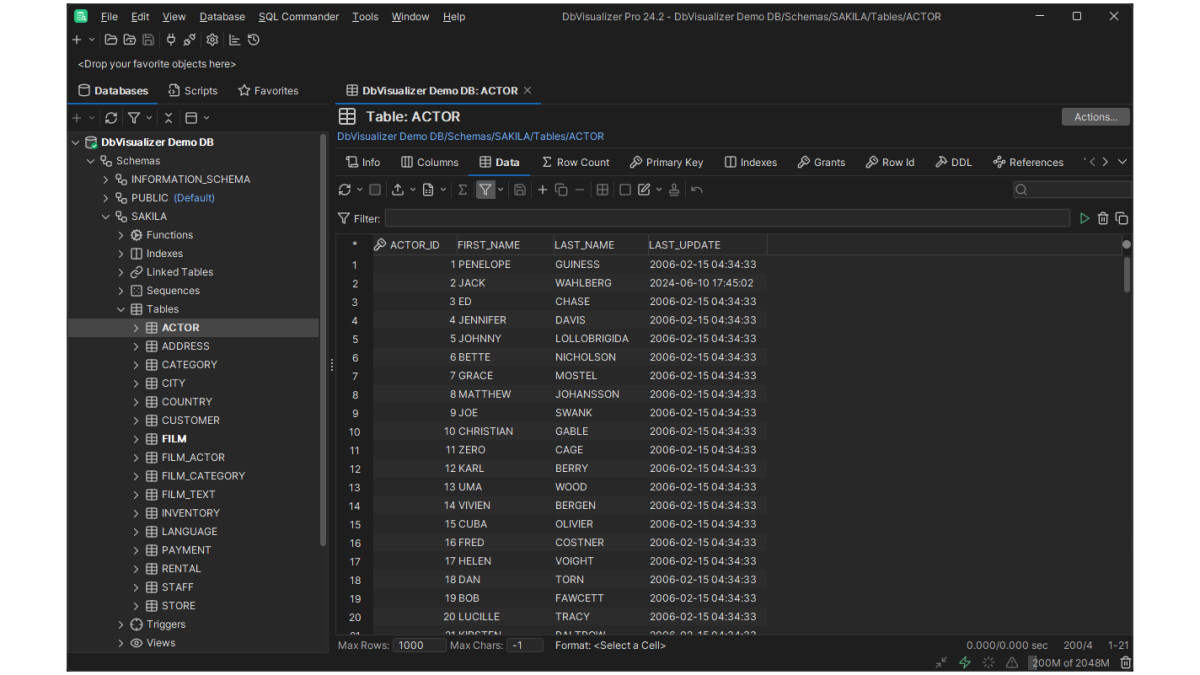This screenshot has width=1200, height=675.
Task: Select the FILM_ACTOR table in tree
Action: 193,457
